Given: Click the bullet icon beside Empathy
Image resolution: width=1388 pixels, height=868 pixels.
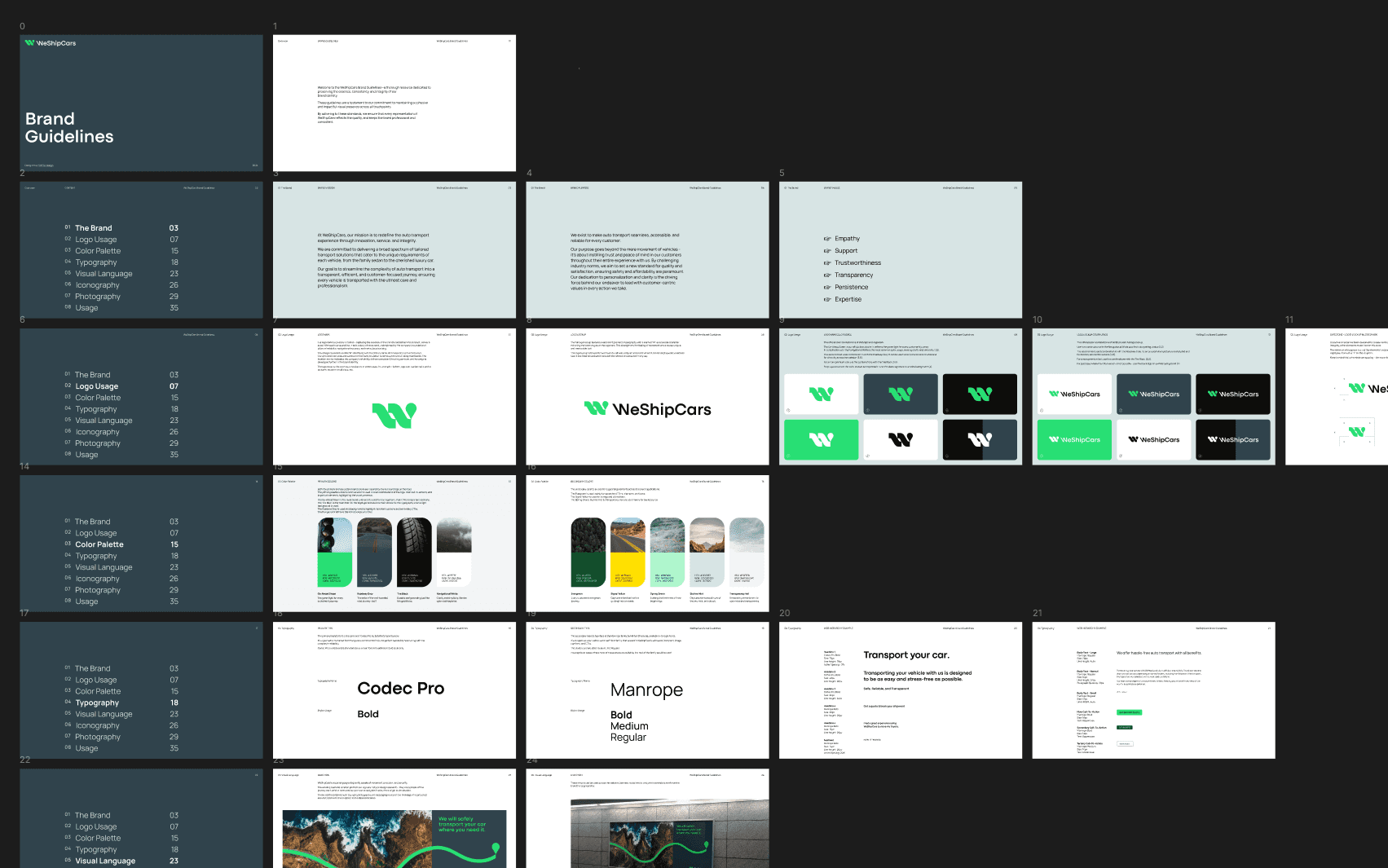Looking at the screenshot, I should (827, 239).
